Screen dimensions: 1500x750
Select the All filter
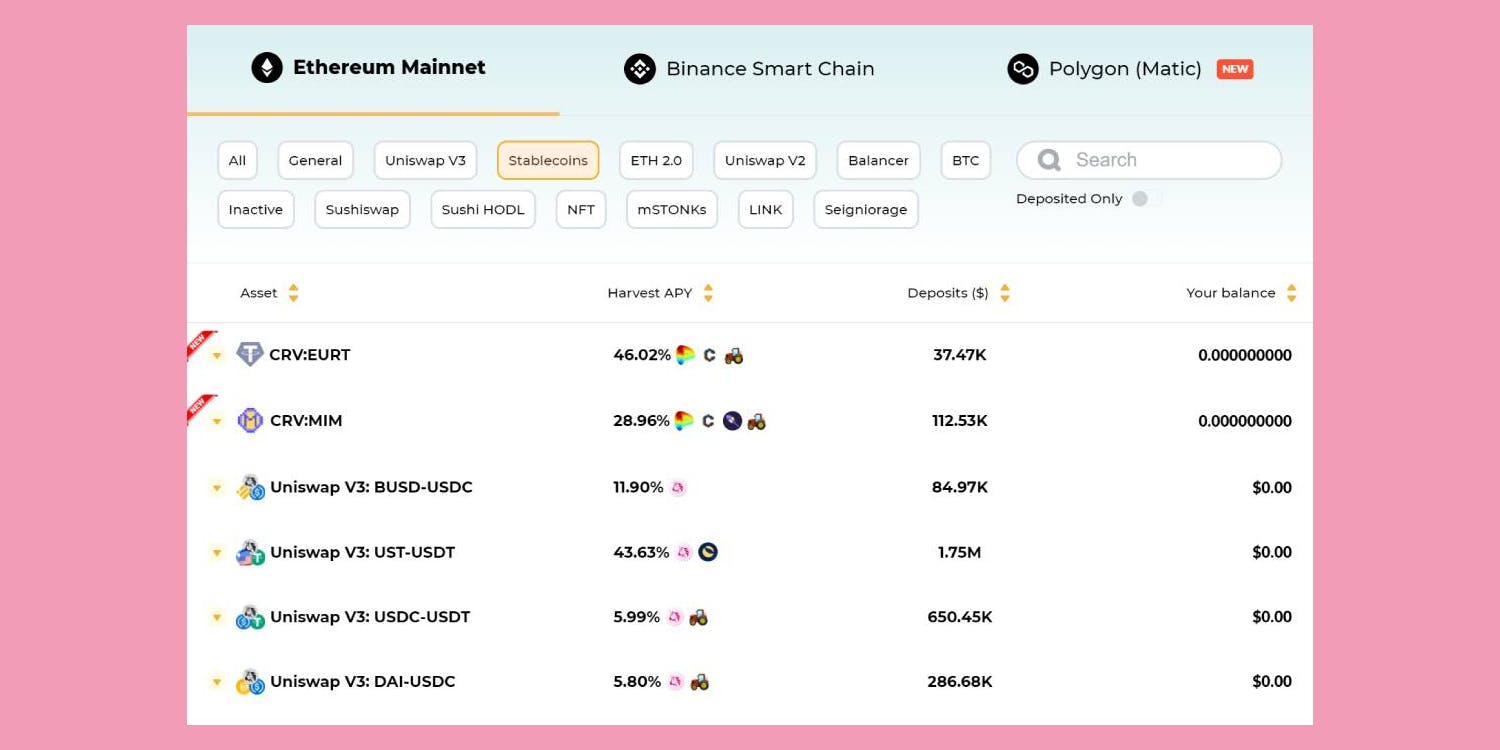click(237, 160)
